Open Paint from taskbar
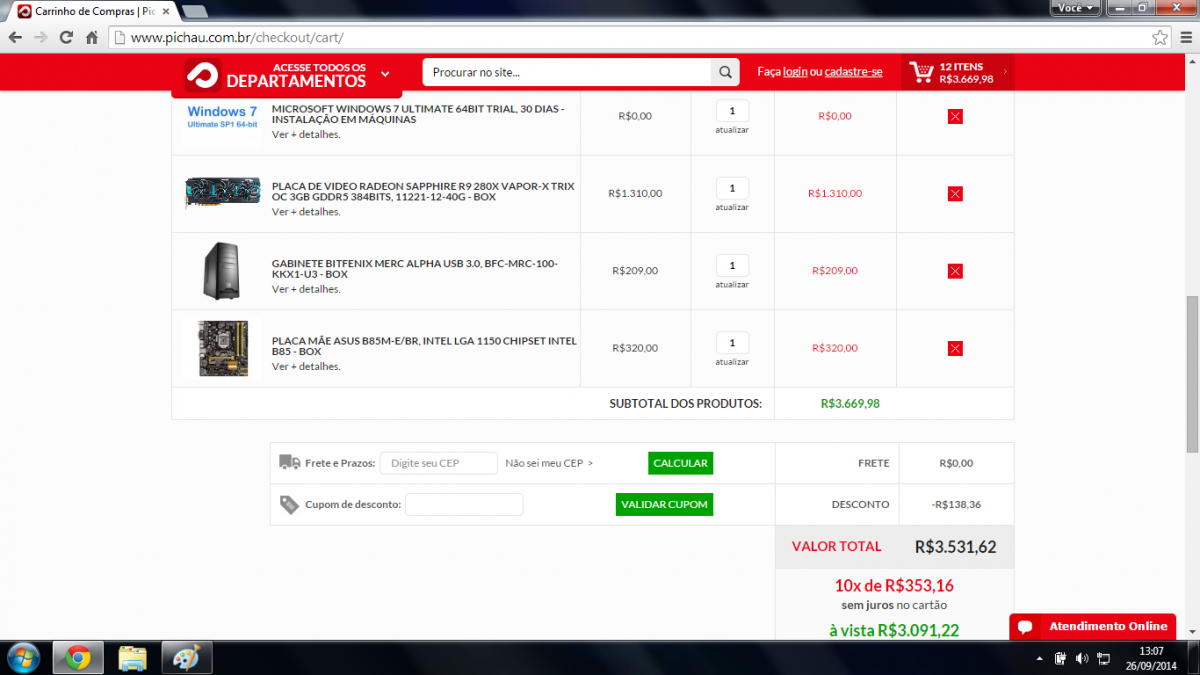The width and height of the screenshot is (1200, 675). tap(187, 658)
